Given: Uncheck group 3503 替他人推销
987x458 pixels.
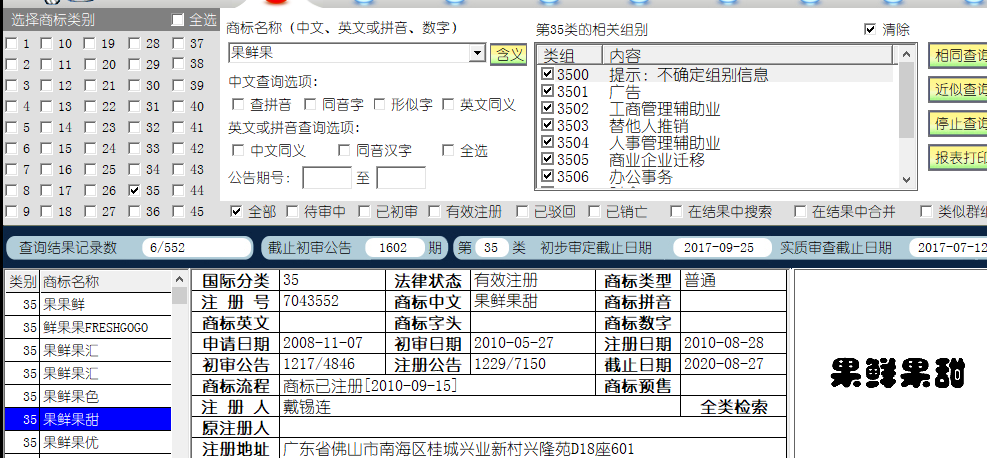Looking at the screenshot, I should 548,125.
